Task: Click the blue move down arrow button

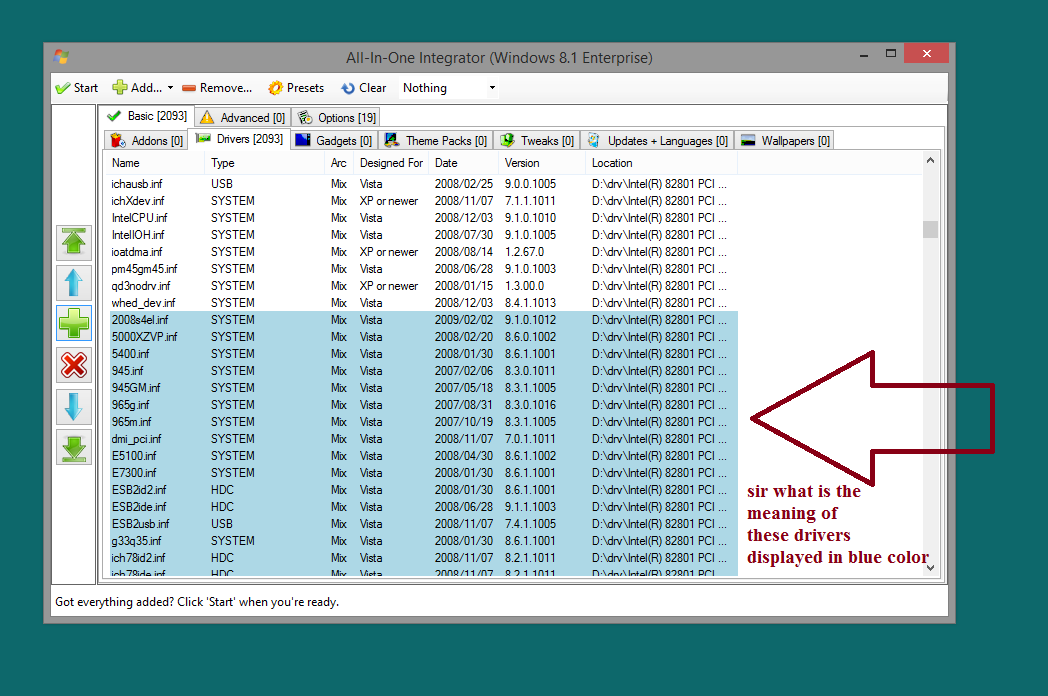Action: (74, 407)
